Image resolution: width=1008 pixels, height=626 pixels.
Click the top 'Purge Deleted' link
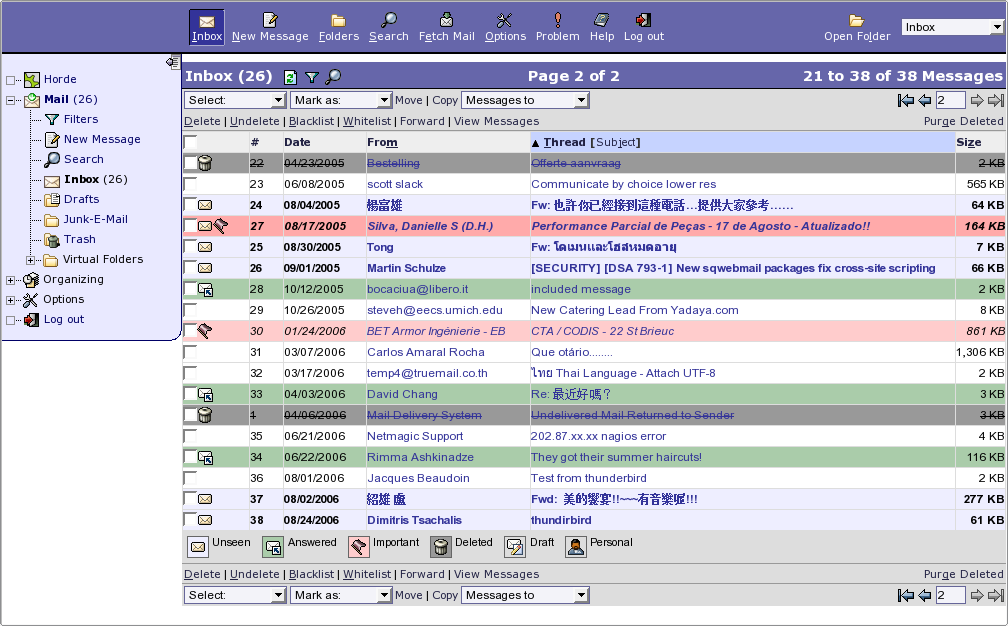[x=963, y=121]
